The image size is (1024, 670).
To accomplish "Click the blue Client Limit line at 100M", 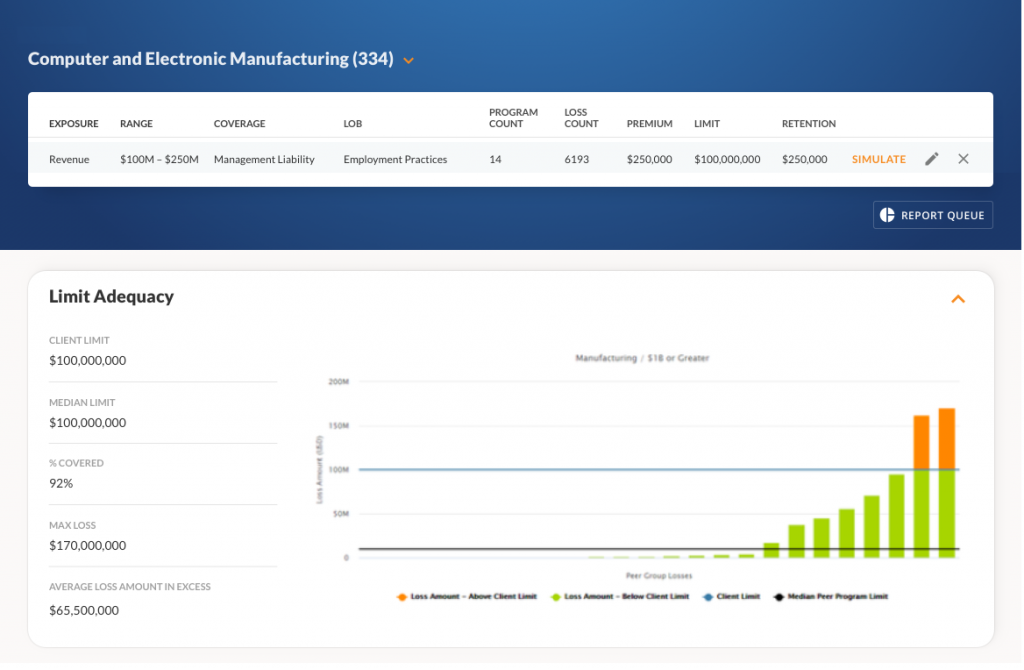I will (x=600, y=469).
